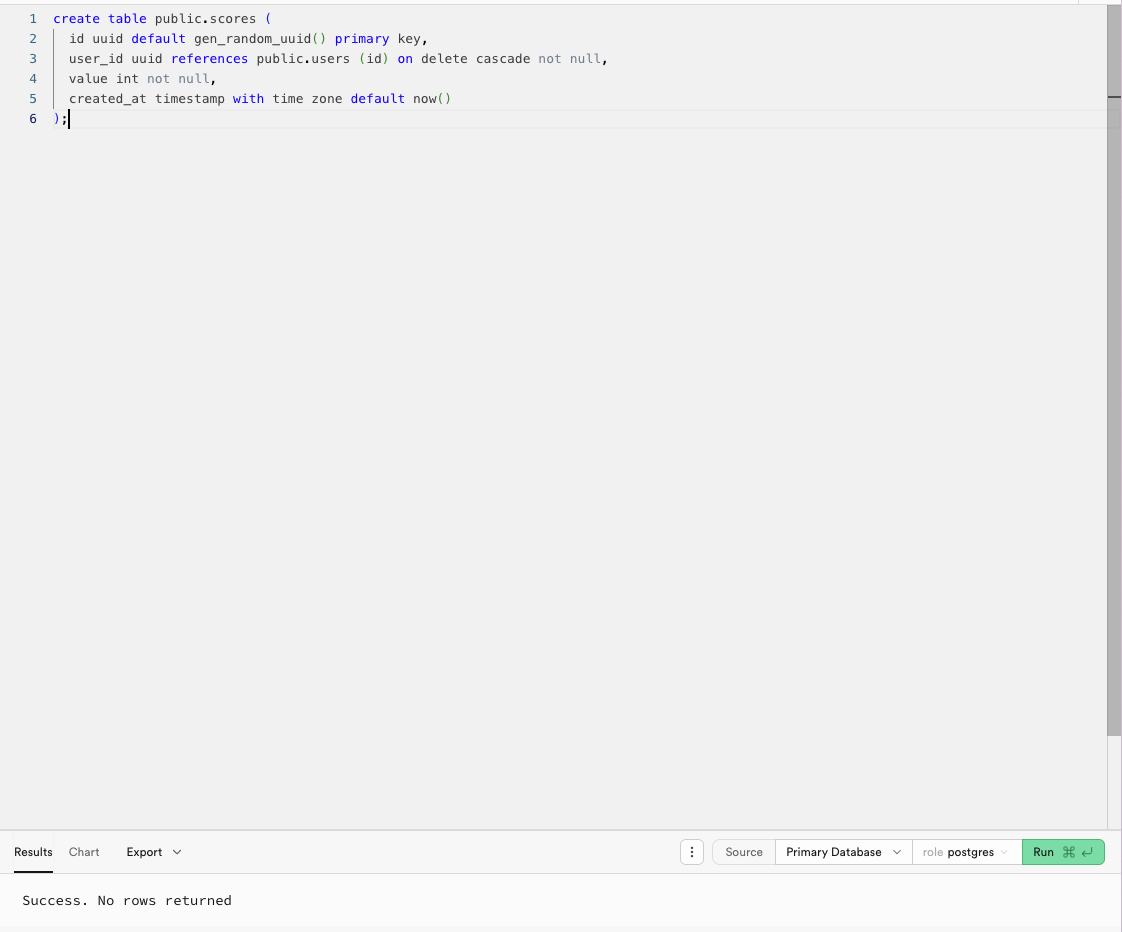Switch to the Results tab
The image size is (1122, 932).
33,852
